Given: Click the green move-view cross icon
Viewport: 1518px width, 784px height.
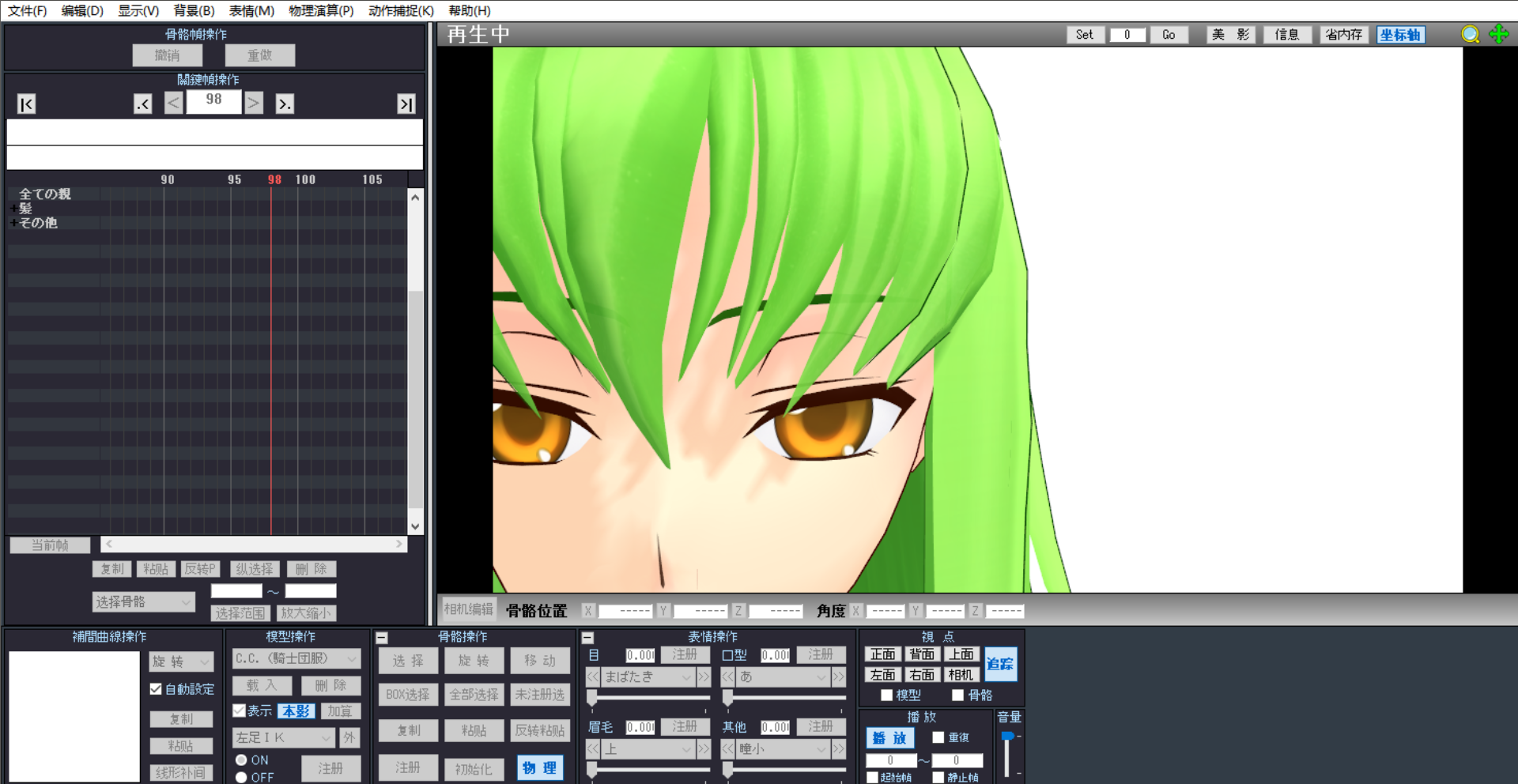Looking at the screenshot, I should point(1498,34).
